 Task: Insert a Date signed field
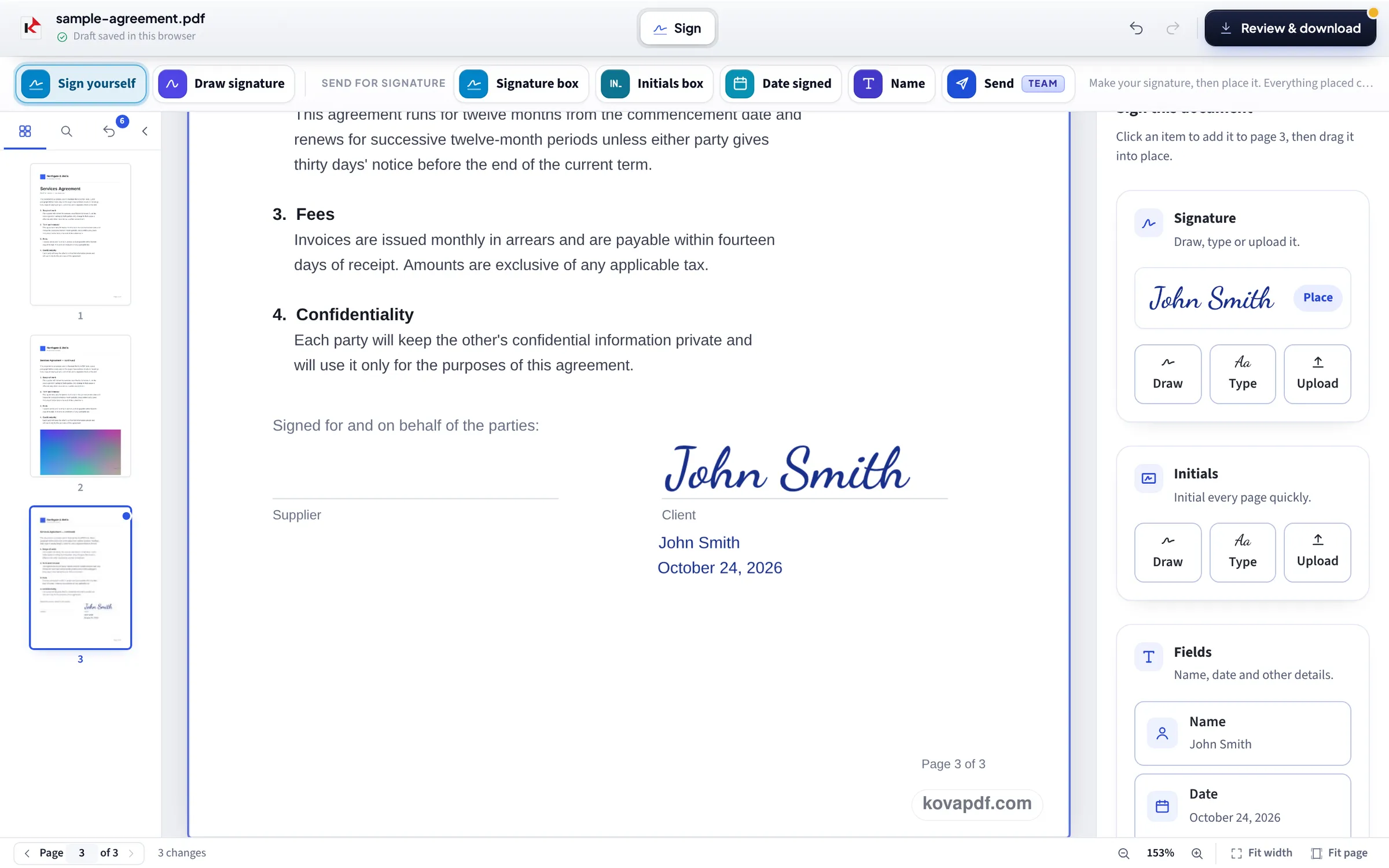tap(781, 83)
